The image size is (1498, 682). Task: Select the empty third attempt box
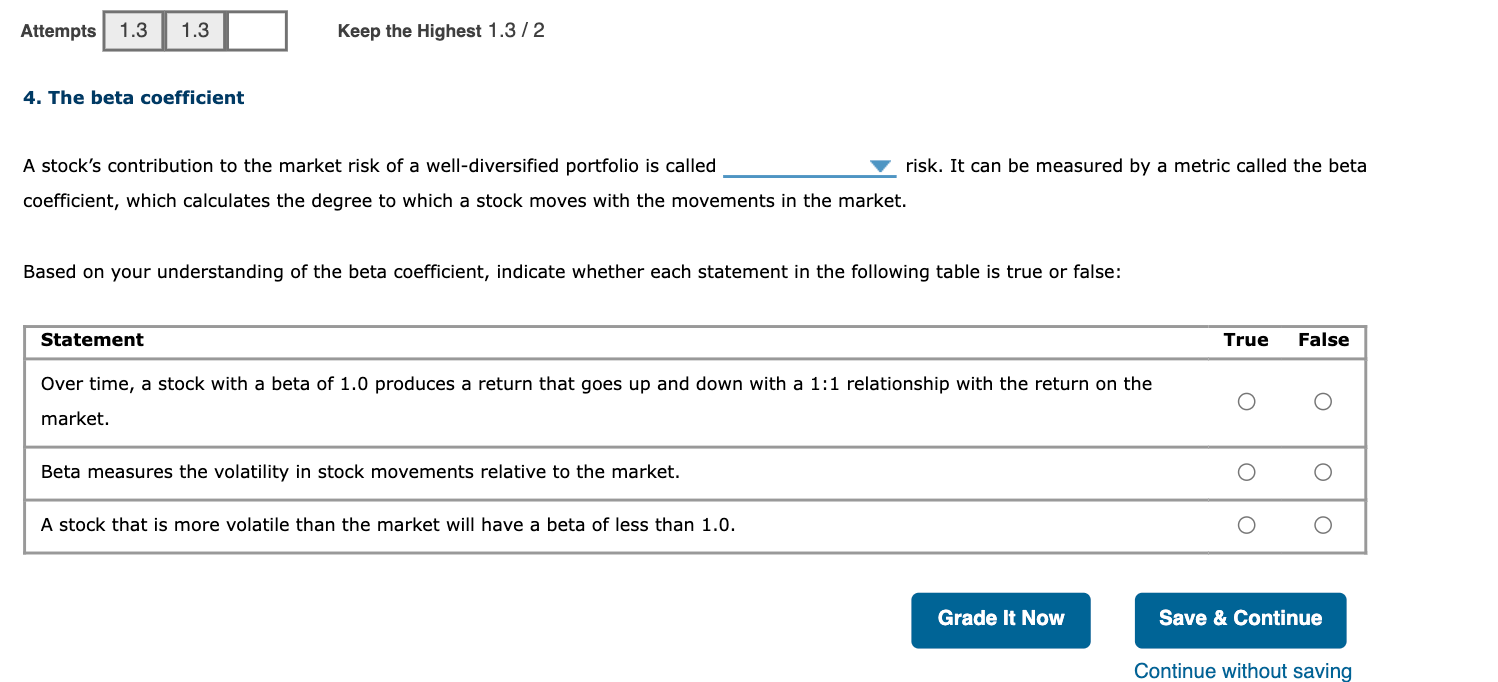tap(257, 31)
